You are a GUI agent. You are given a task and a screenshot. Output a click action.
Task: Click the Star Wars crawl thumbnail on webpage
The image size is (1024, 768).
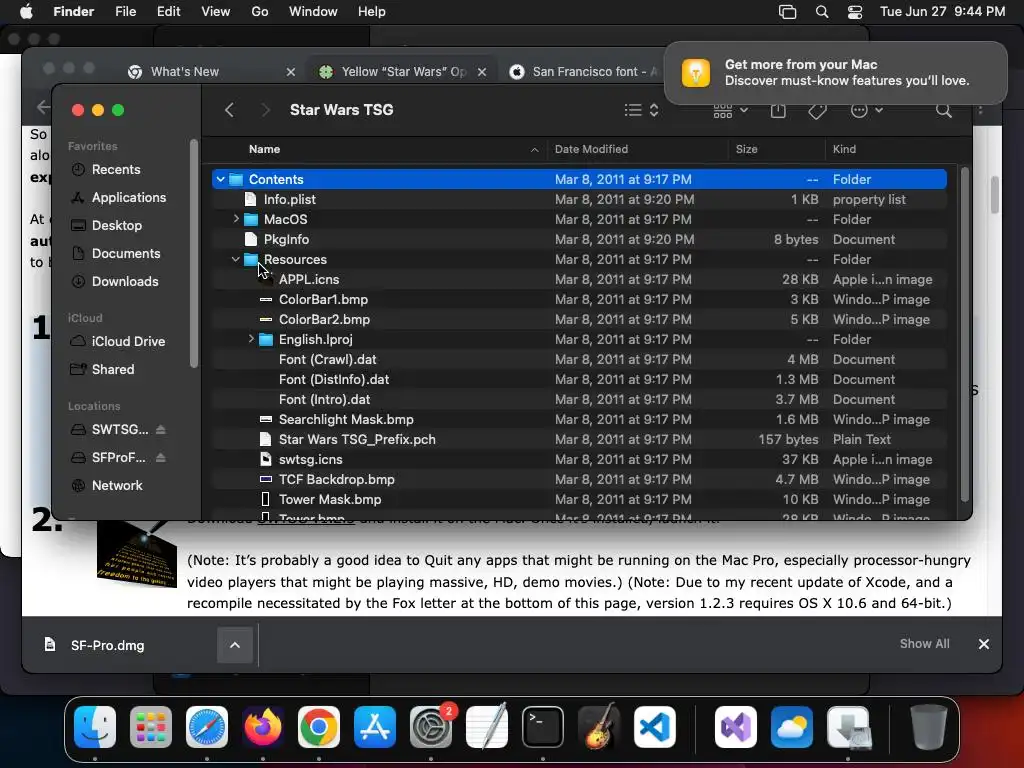coord(137,554)
